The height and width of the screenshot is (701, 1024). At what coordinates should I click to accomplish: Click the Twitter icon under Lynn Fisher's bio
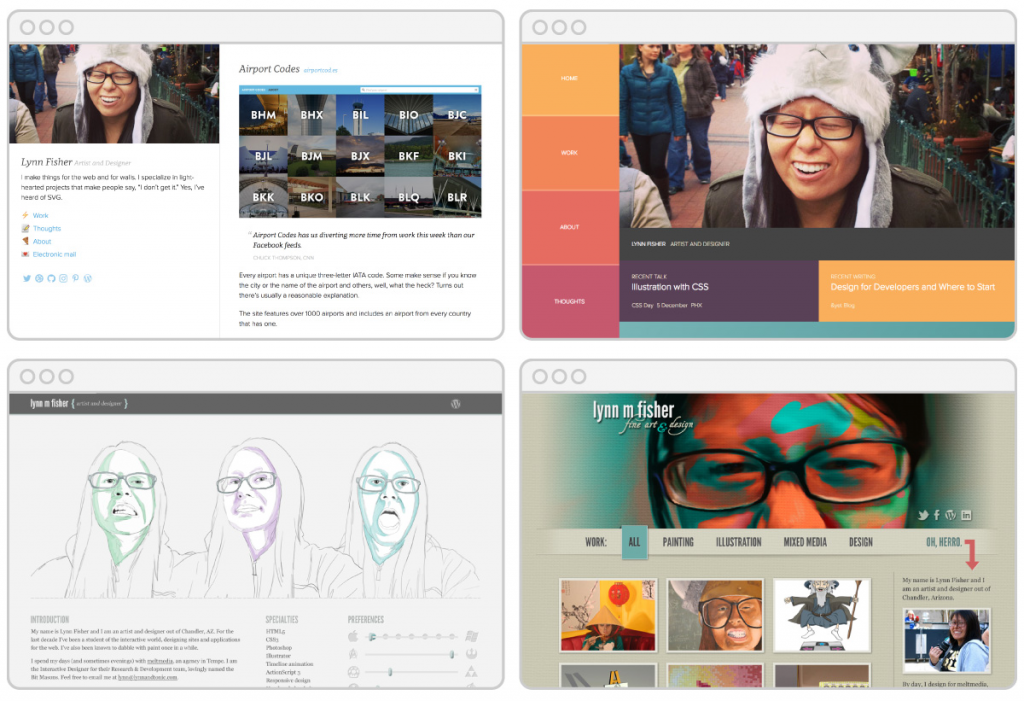pyautogui.click(x=26, y=278)
